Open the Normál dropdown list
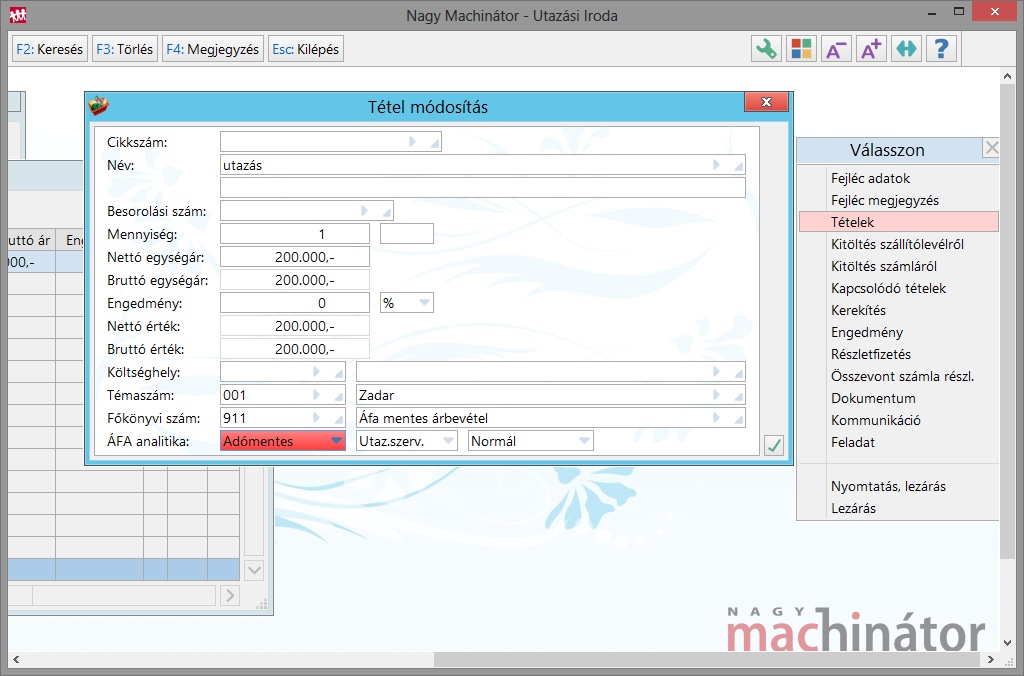 point(530,441)
